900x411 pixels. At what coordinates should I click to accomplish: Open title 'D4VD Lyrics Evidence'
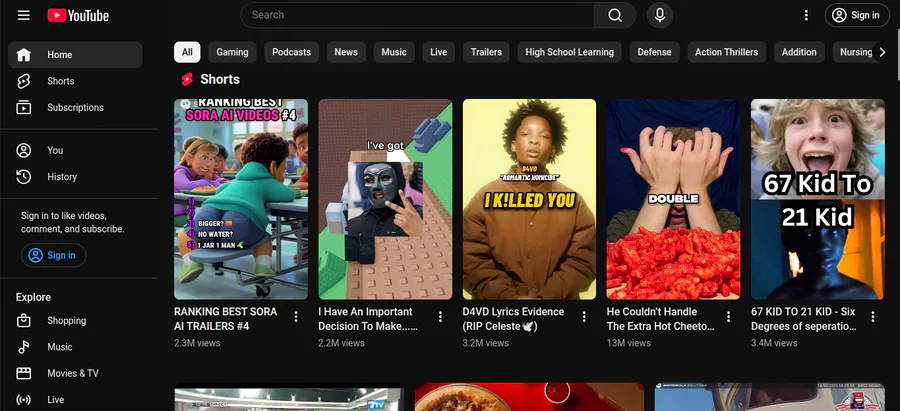[513, 319]
